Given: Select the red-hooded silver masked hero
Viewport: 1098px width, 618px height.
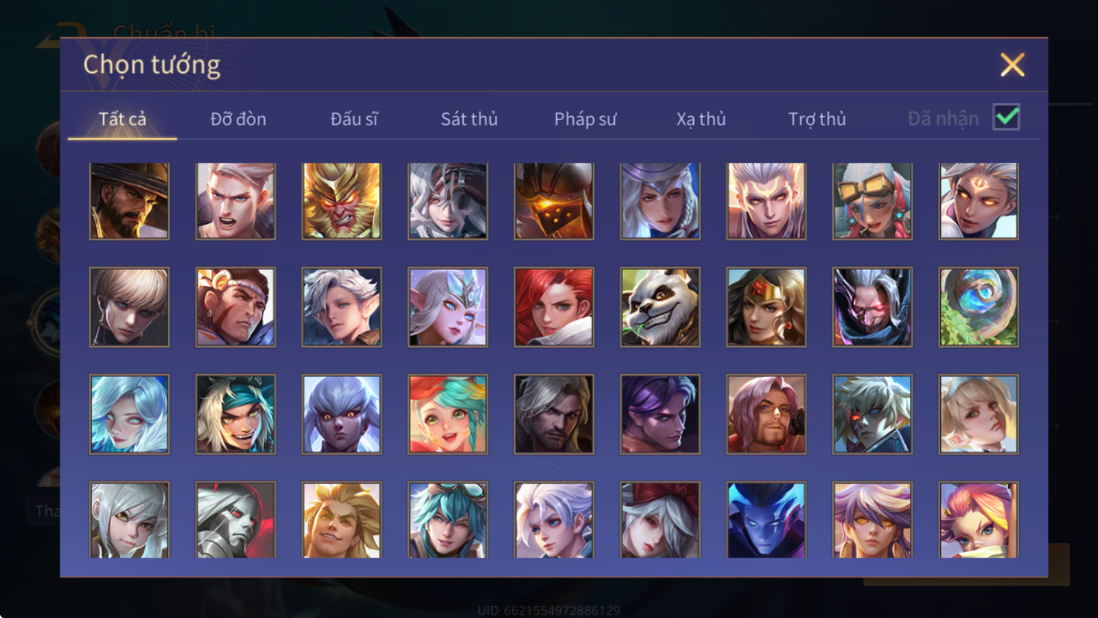Looking at the screenshot, I should coord(235,520).
